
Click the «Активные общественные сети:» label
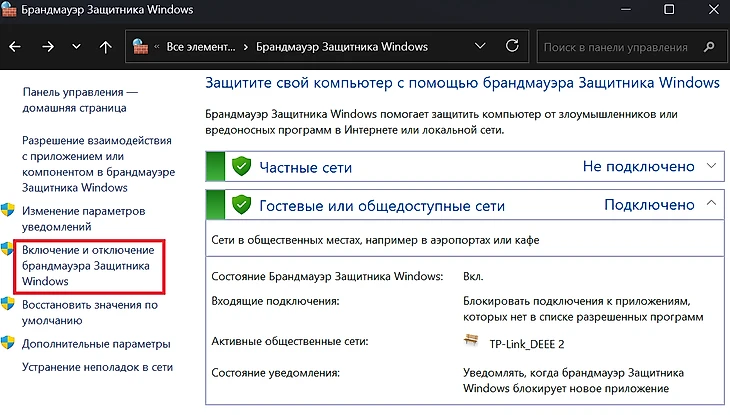[x=290, y=341]
